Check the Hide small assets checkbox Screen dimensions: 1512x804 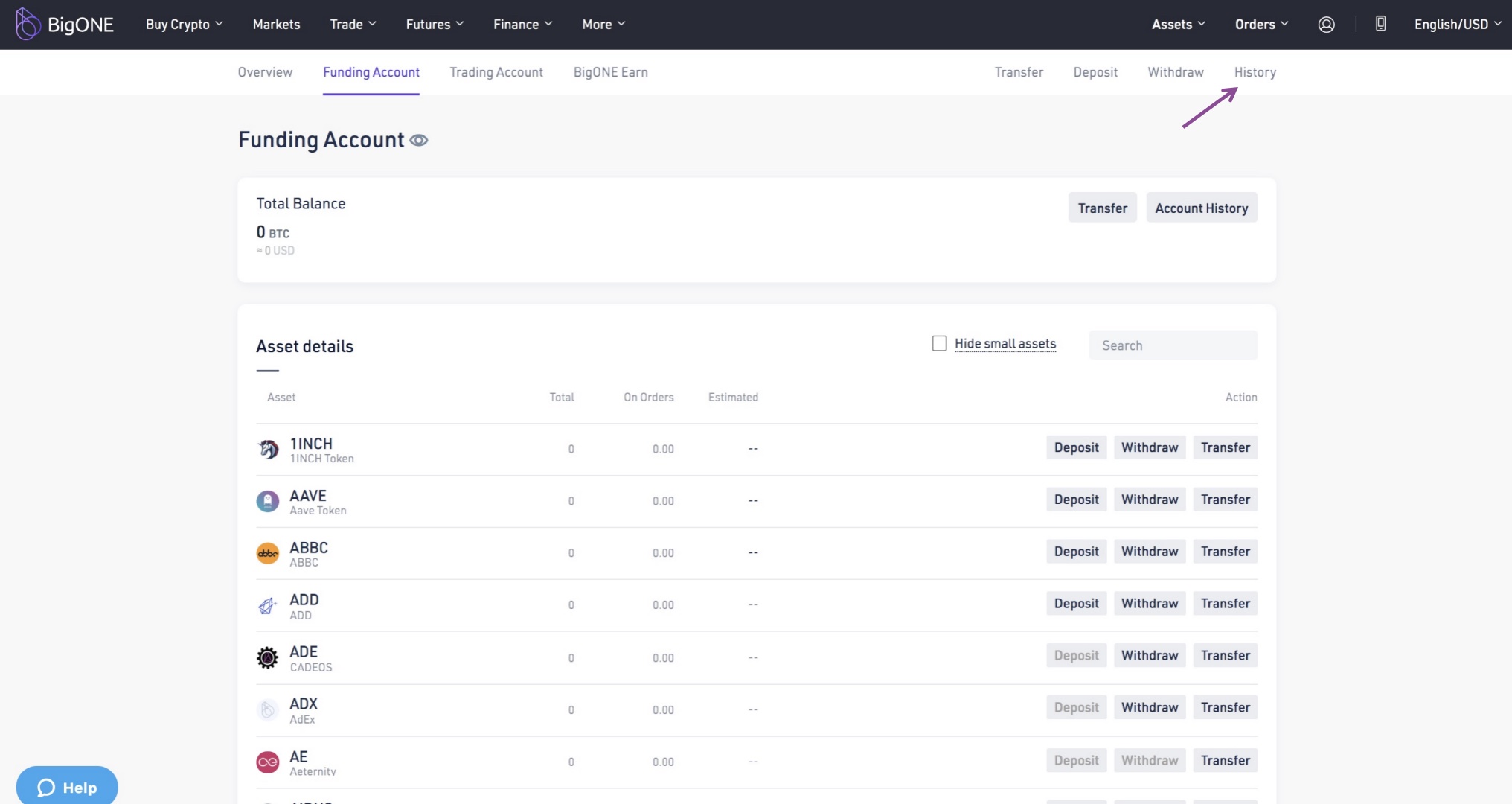939,343
